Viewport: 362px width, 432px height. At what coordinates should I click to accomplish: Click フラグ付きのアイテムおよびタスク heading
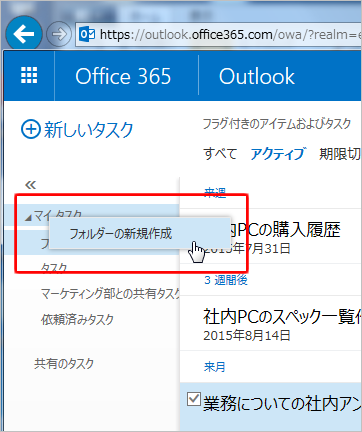click(x=277, y=124)
